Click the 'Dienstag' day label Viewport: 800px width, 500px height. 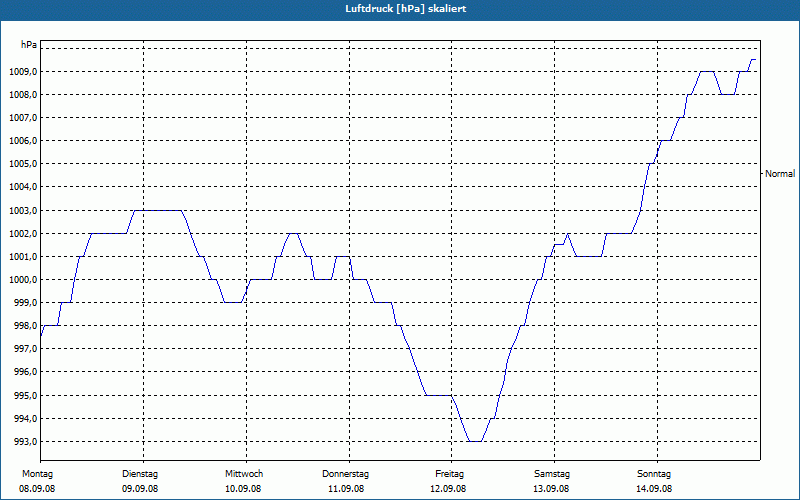point(140,474)
